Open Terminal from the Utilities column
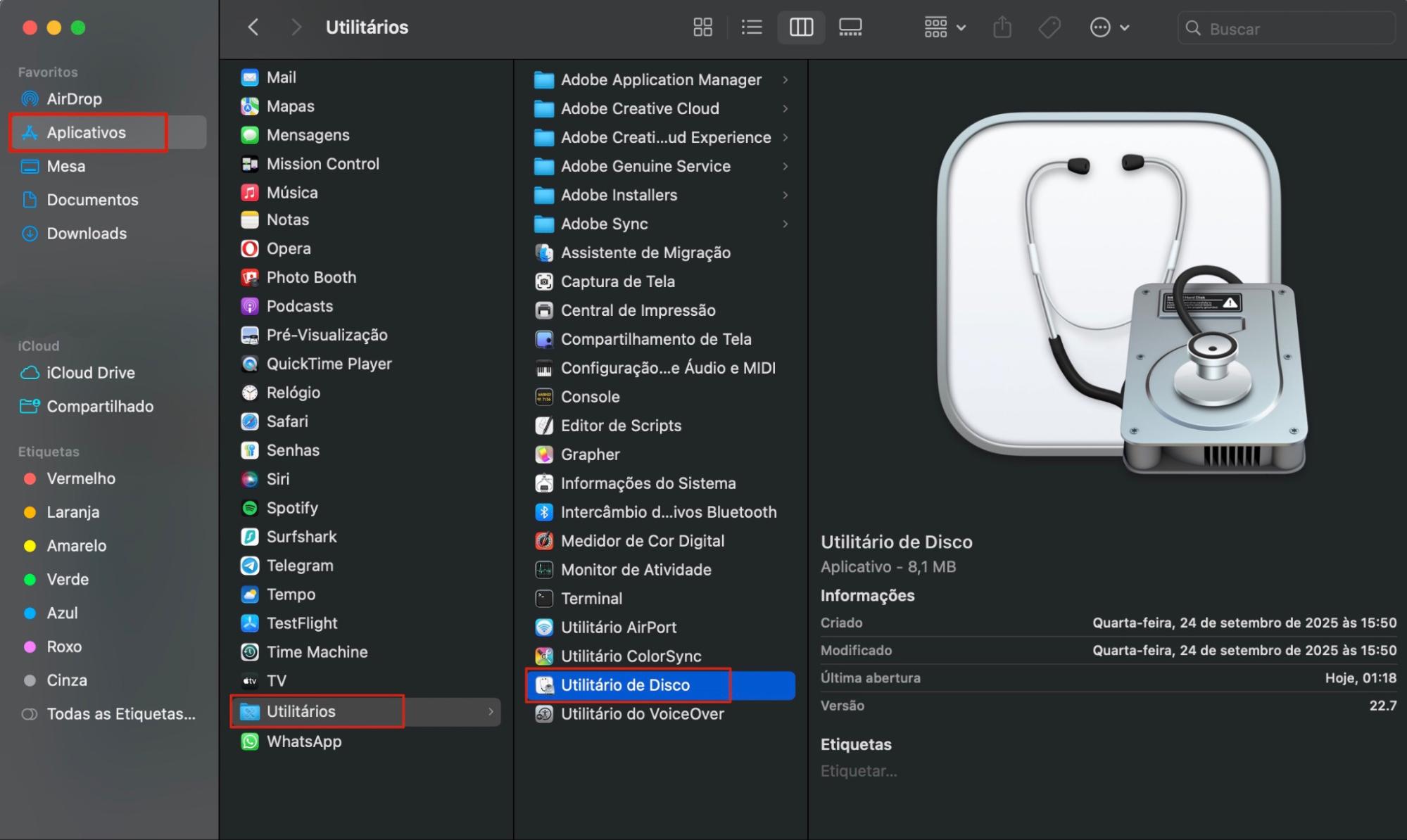The height and width of the screenshot is (840, 1407). pos(591,598)
